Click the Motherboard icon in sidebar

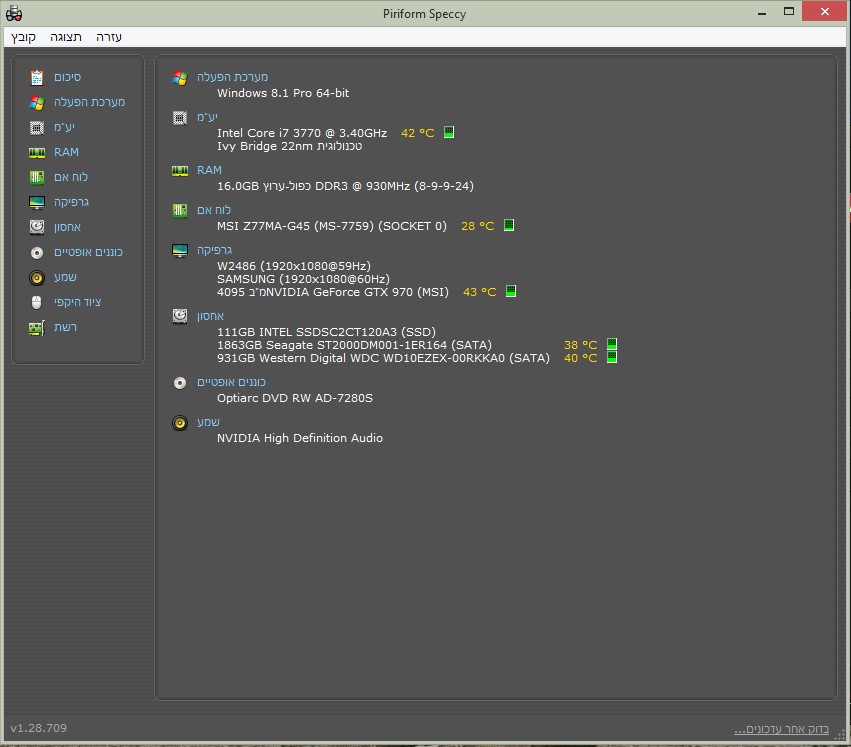37,177
